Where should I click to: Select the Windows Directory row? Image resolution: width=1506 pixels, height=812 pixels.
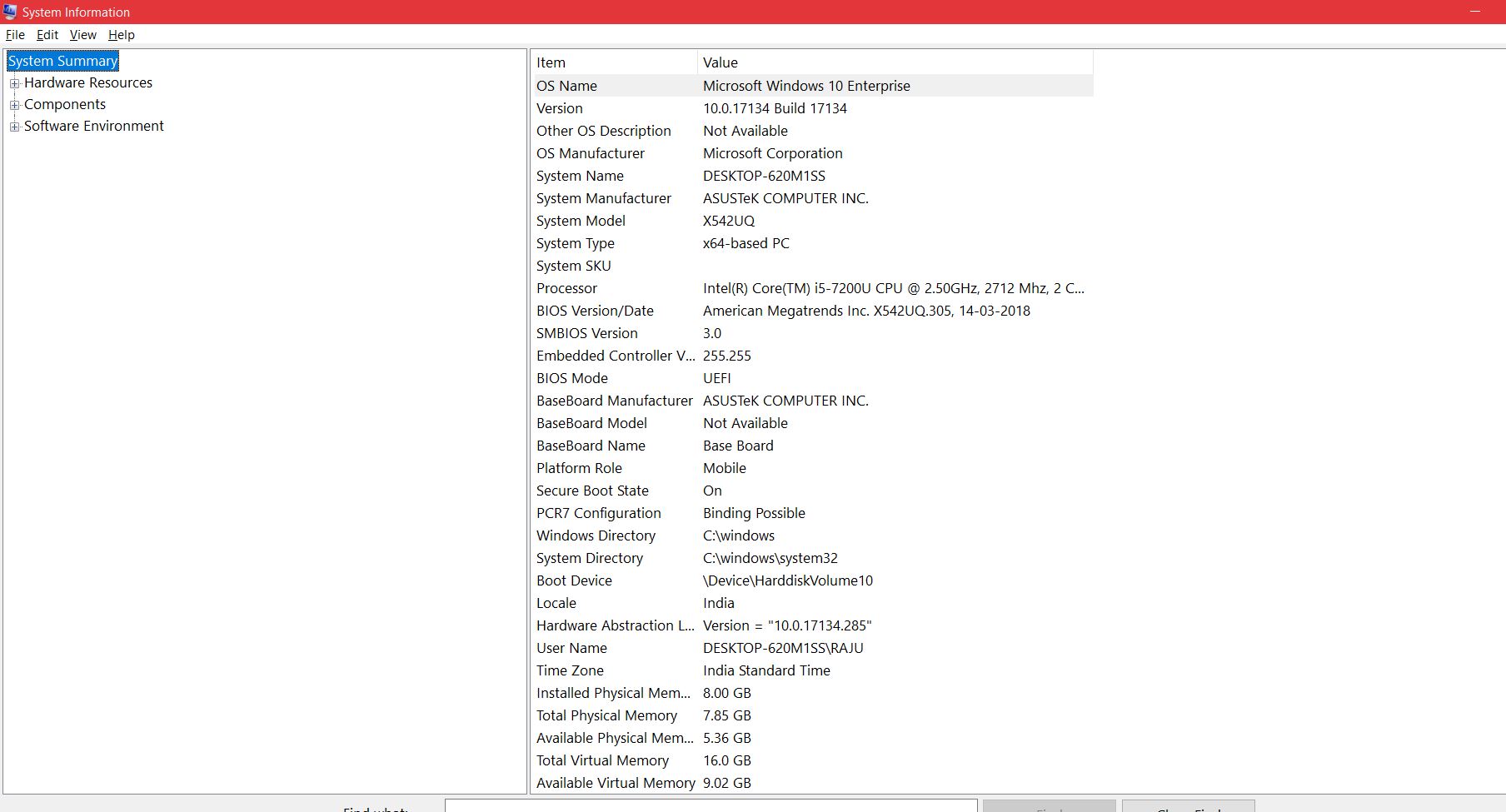pyautogui.click(x=813, y=536)
